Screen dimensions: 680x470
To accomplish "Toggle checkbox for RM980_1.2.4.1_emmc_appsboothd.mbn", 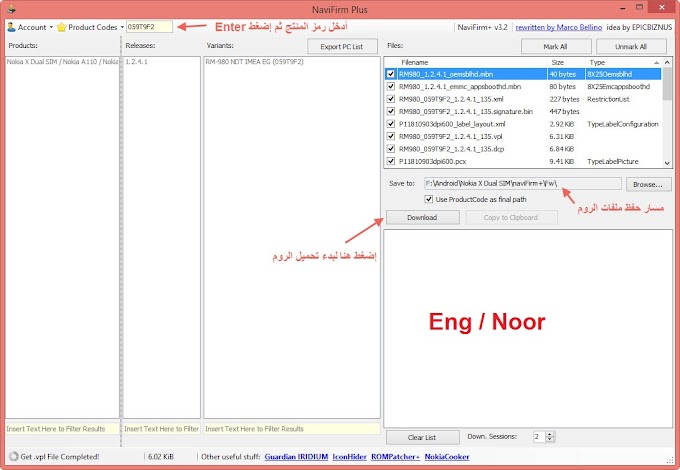I will [391, 87].
